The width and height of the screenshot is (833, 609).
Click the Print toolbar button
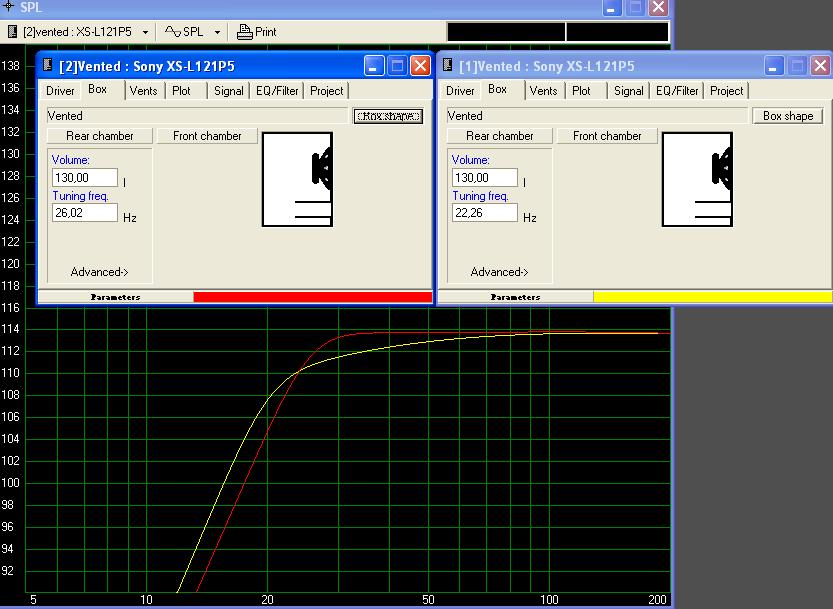pos(257,32)
